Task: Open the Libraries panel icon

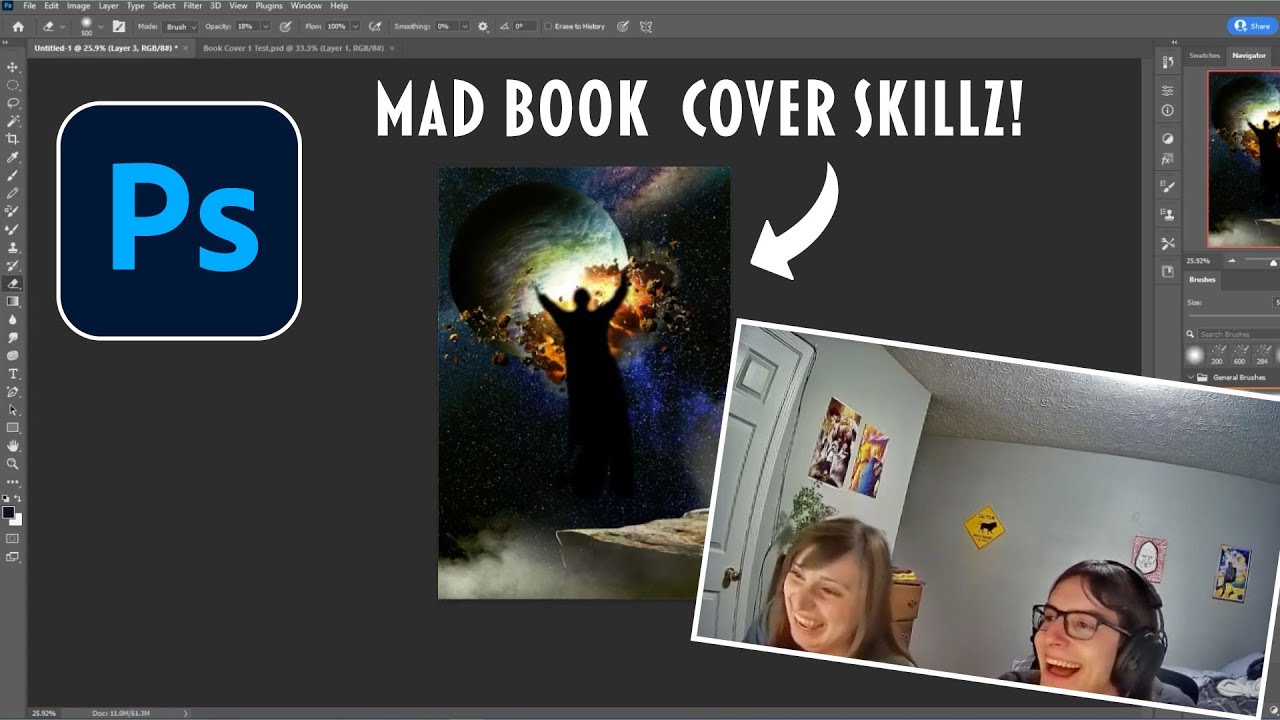Action: click(1167, 271)
